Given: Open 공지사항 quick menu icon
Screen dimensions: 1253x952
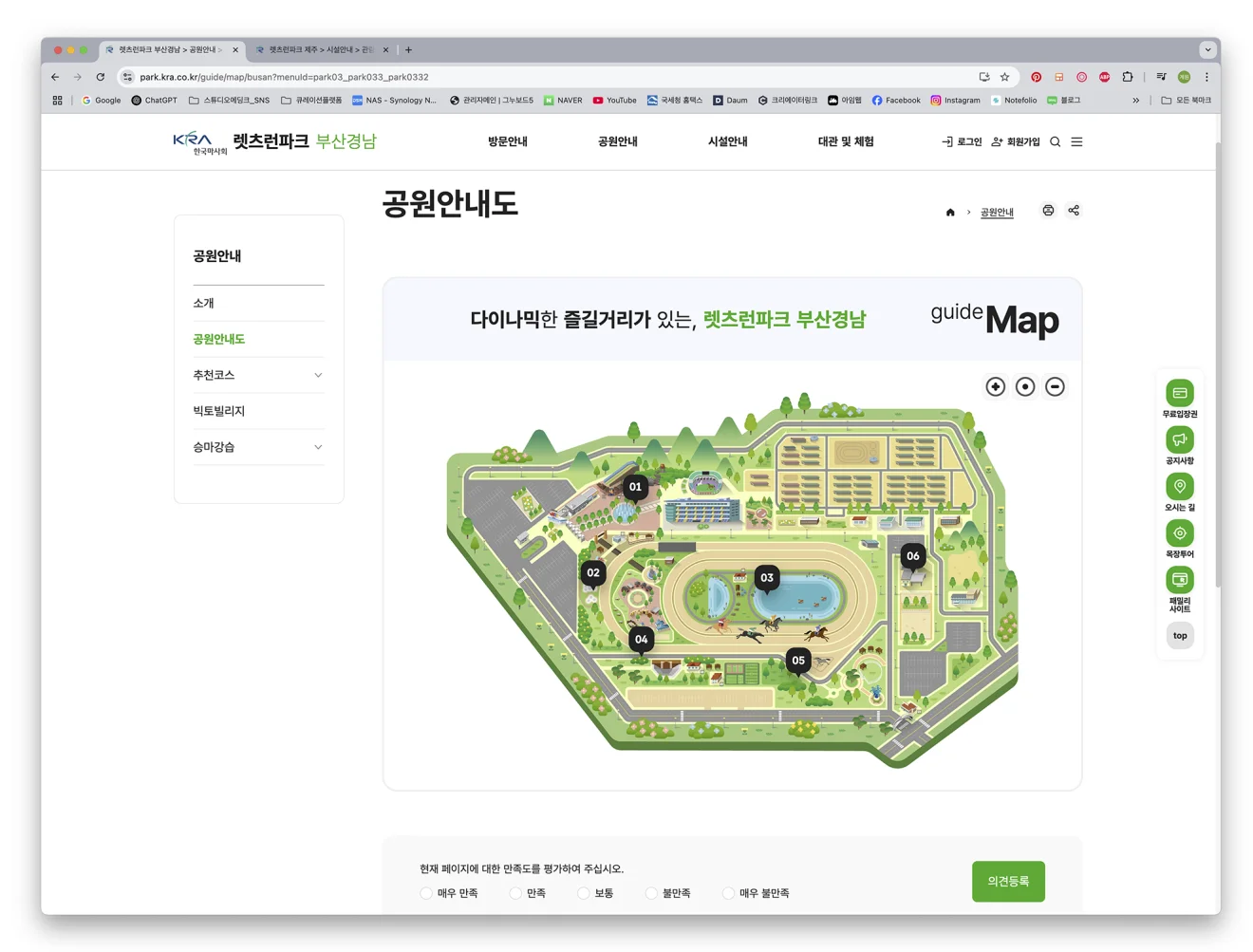Looking at the screenshot, I should click(x=1180, y=439).
